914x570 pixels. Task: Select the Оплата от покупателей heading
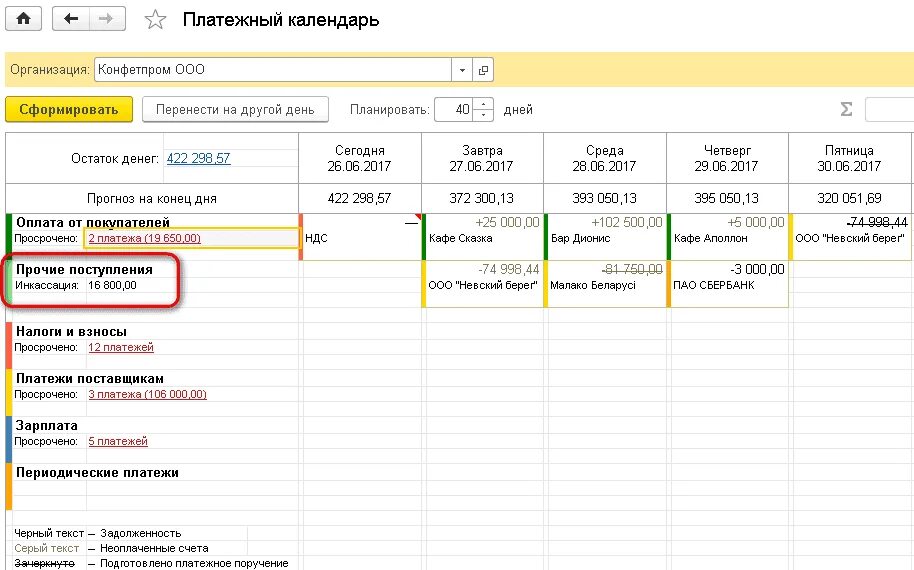coord(93,222)
